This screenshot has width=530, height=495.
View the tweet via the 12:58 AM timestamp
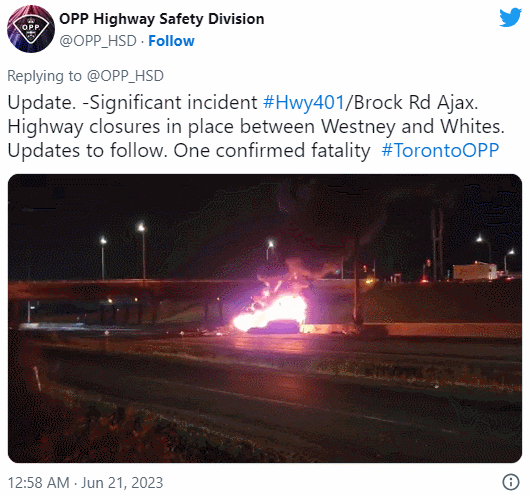[x=38, y=482]
